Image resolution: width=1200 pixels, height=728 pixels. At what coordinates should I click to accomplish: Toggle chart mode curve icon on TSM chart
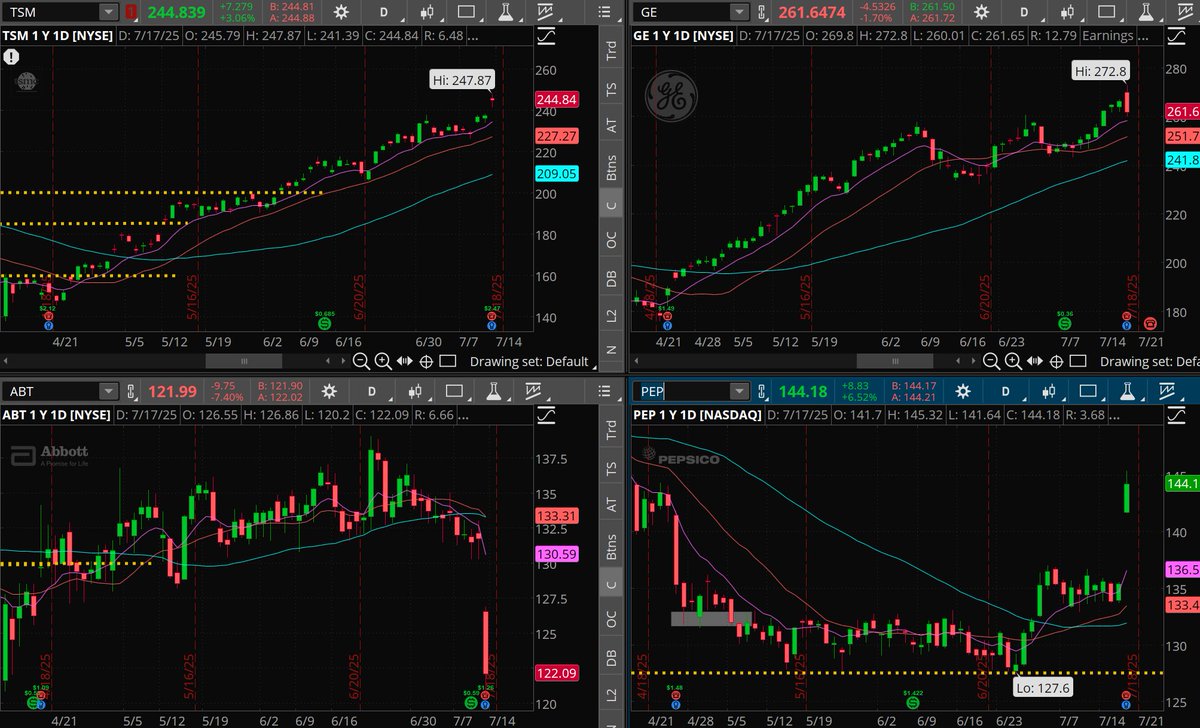(548, 36)
